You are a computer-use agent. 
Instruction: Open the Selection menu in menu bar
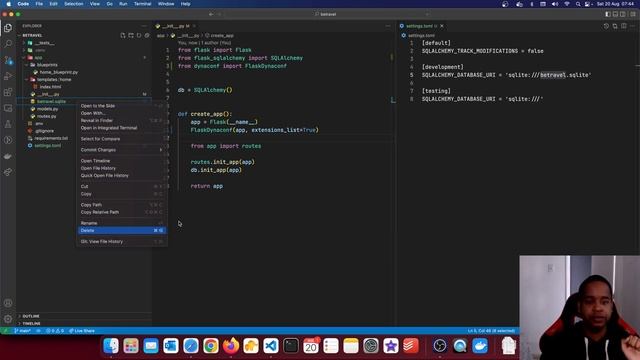coord(73,4)
